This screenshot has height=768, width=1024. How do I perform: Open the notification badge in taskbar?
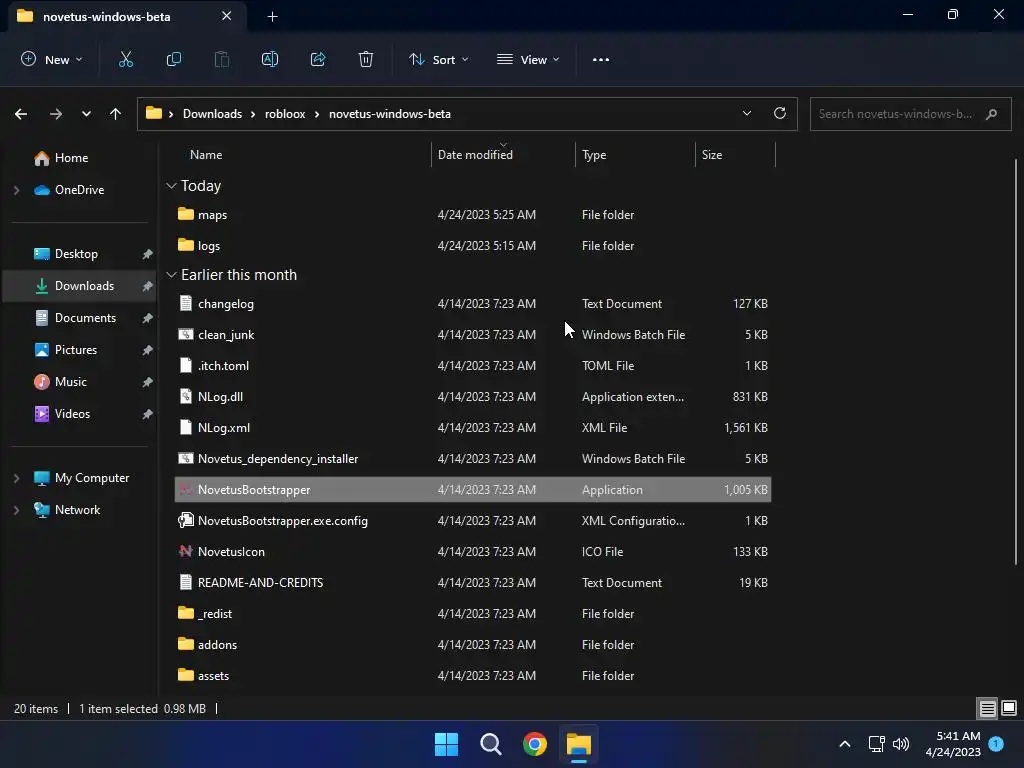pyautogui.click(x=996, y=744)
